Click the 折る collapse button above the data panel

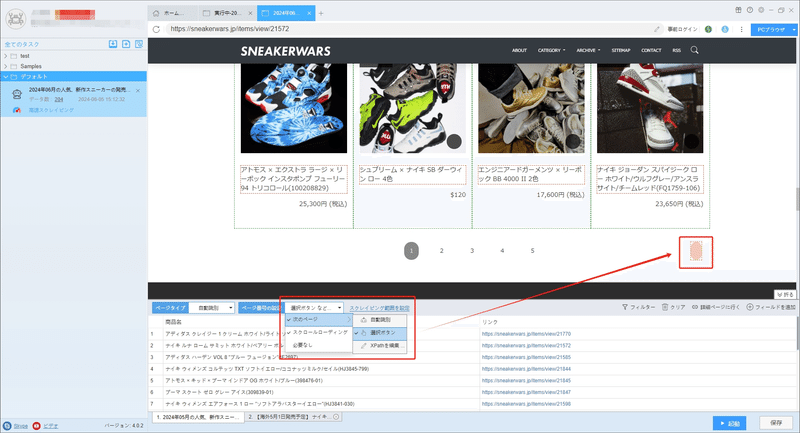coord(785,294)
